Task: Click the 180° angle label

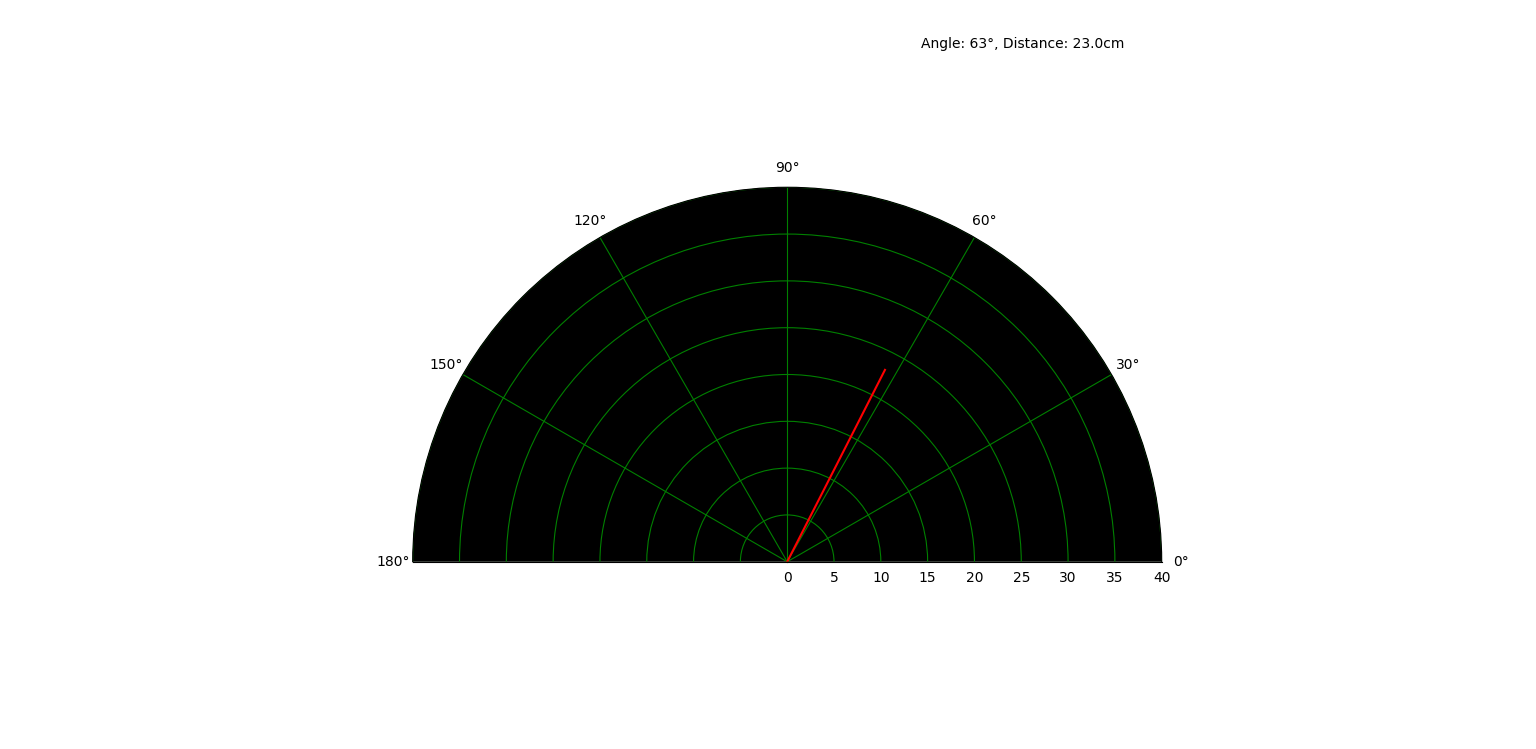Action: (x=393, y=562)
